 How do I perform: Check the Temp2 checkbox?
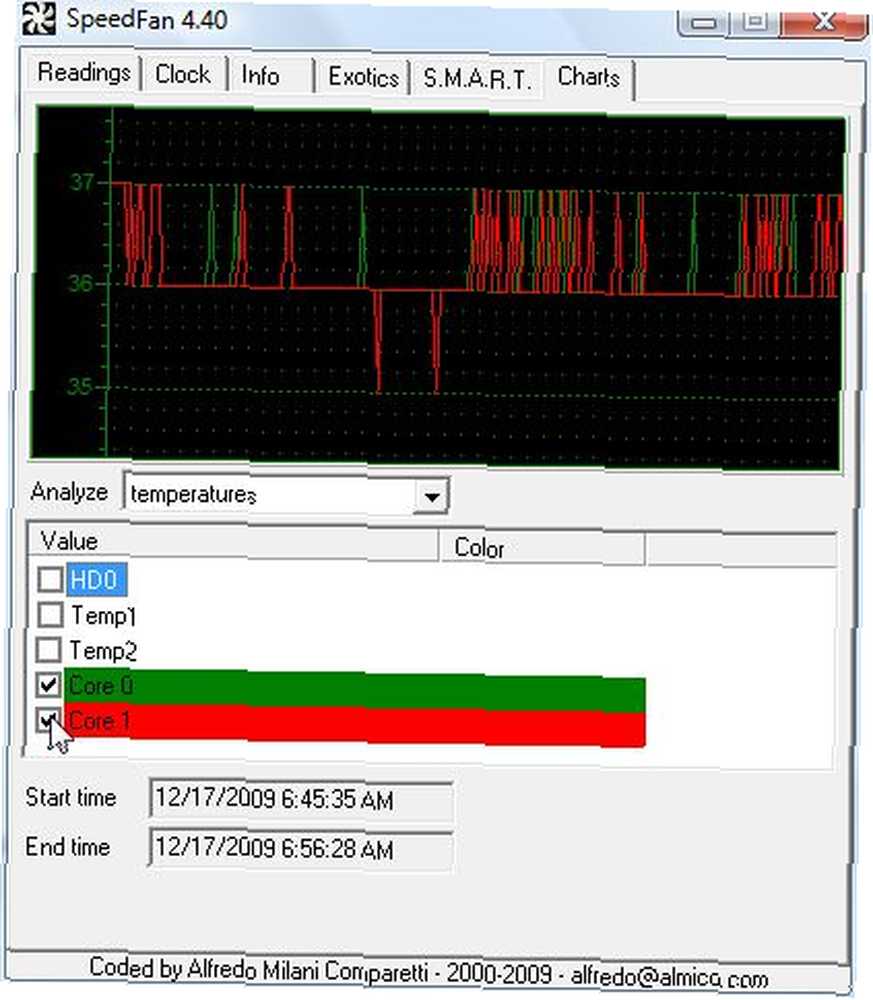[x=49, y=650]
